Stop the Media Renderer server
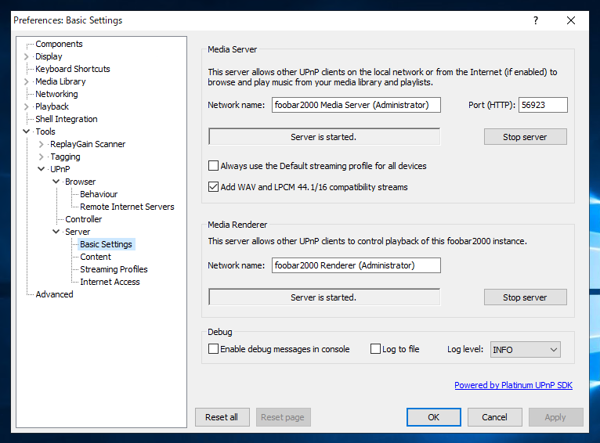The width and height of the screenshot is (600, 443). (x=525, y=297)
